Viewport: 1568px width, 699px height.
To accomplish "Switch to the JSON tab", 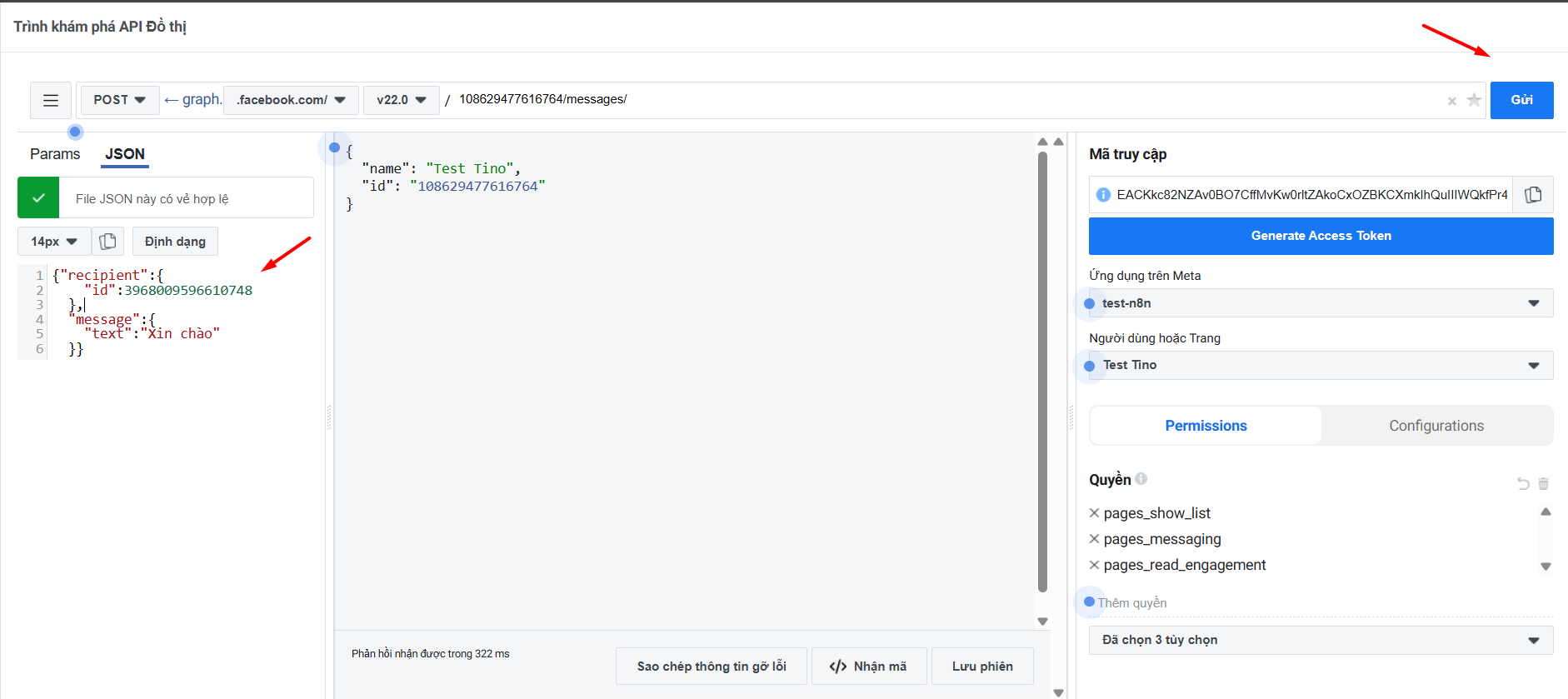I will coord(125,154).
